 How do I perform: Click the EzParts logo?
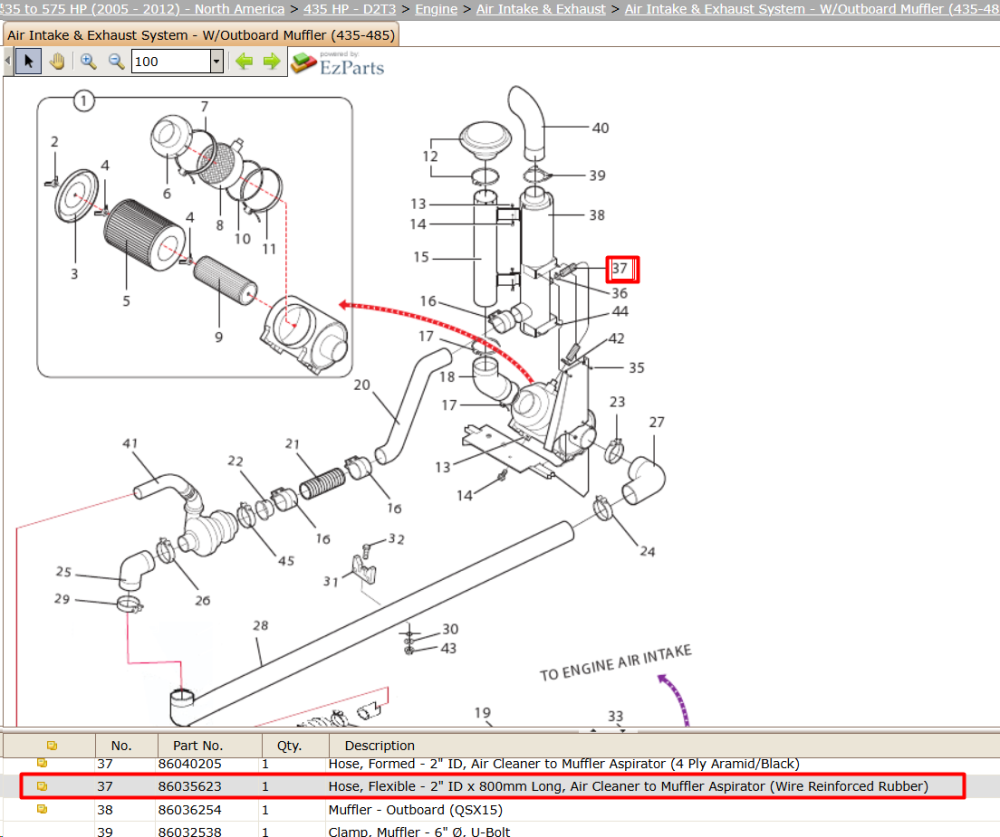338,64
